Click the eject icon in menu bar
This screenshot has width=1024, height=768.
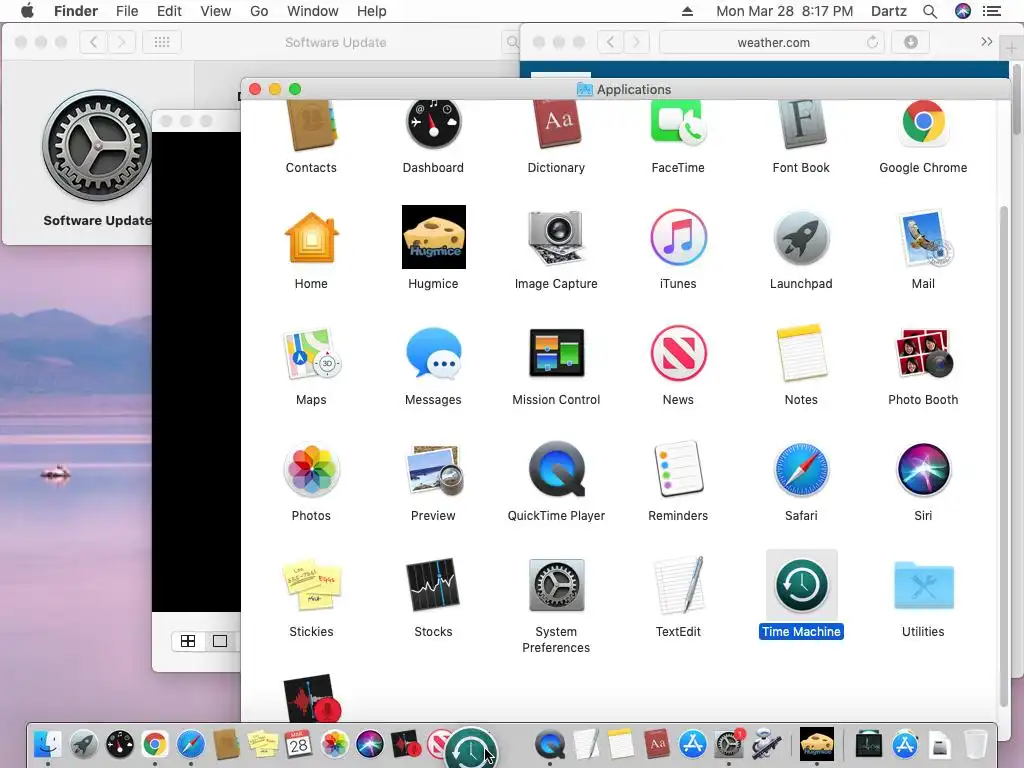click(x=687, y=11)
